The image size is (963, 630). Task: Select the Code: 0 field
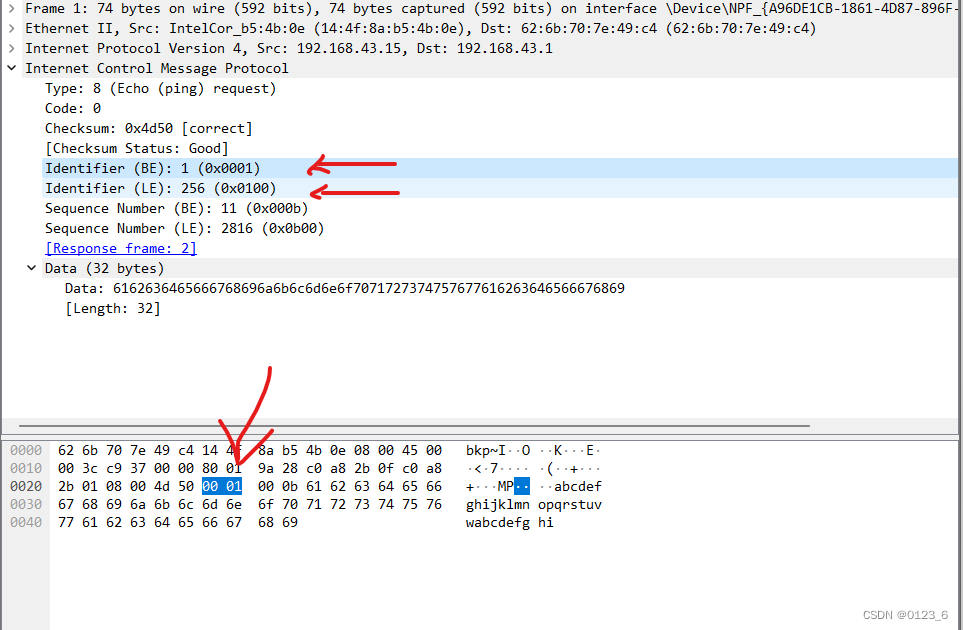(72, 108)
